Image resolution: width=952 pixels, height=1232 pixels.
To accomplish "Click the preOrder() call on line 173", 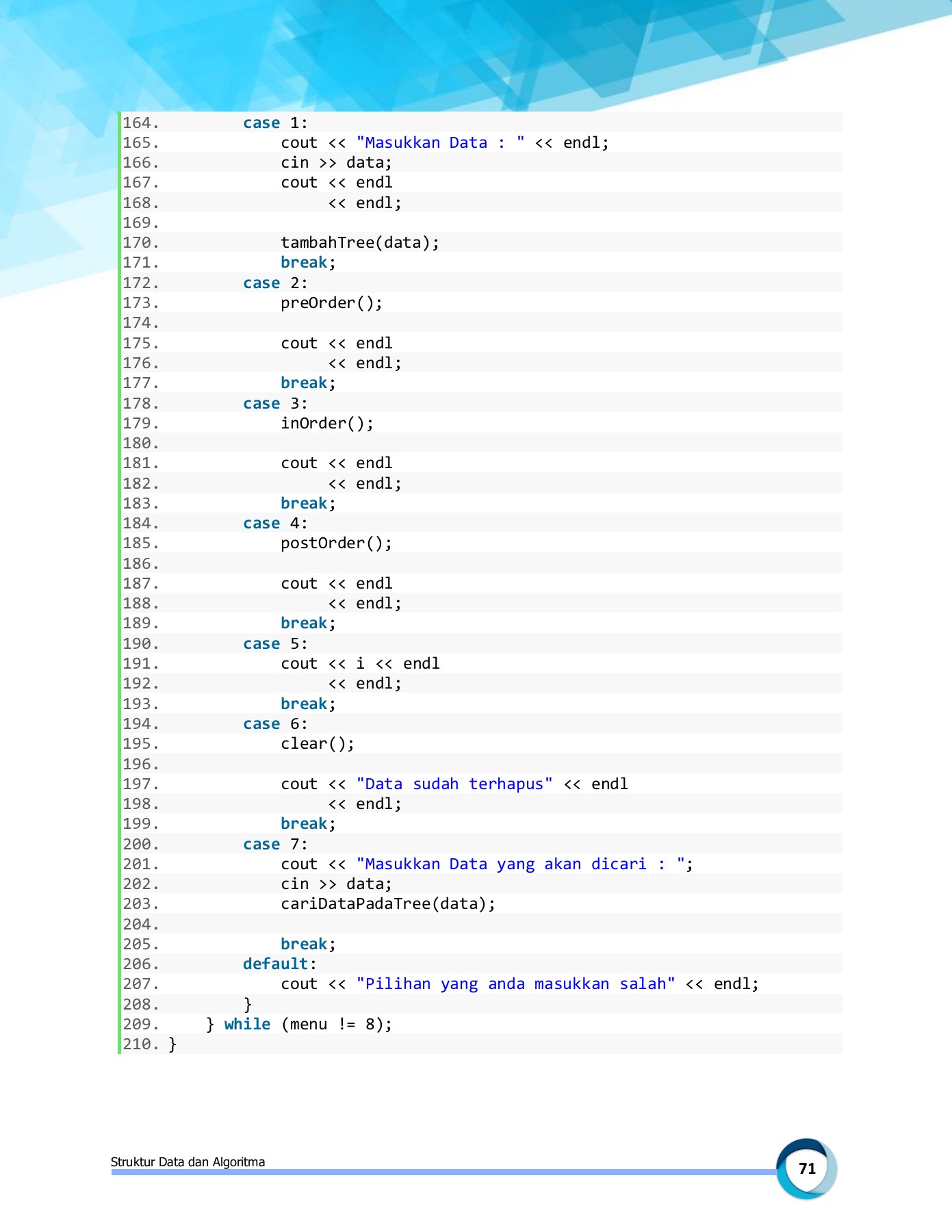I will [x=331, y=303].
